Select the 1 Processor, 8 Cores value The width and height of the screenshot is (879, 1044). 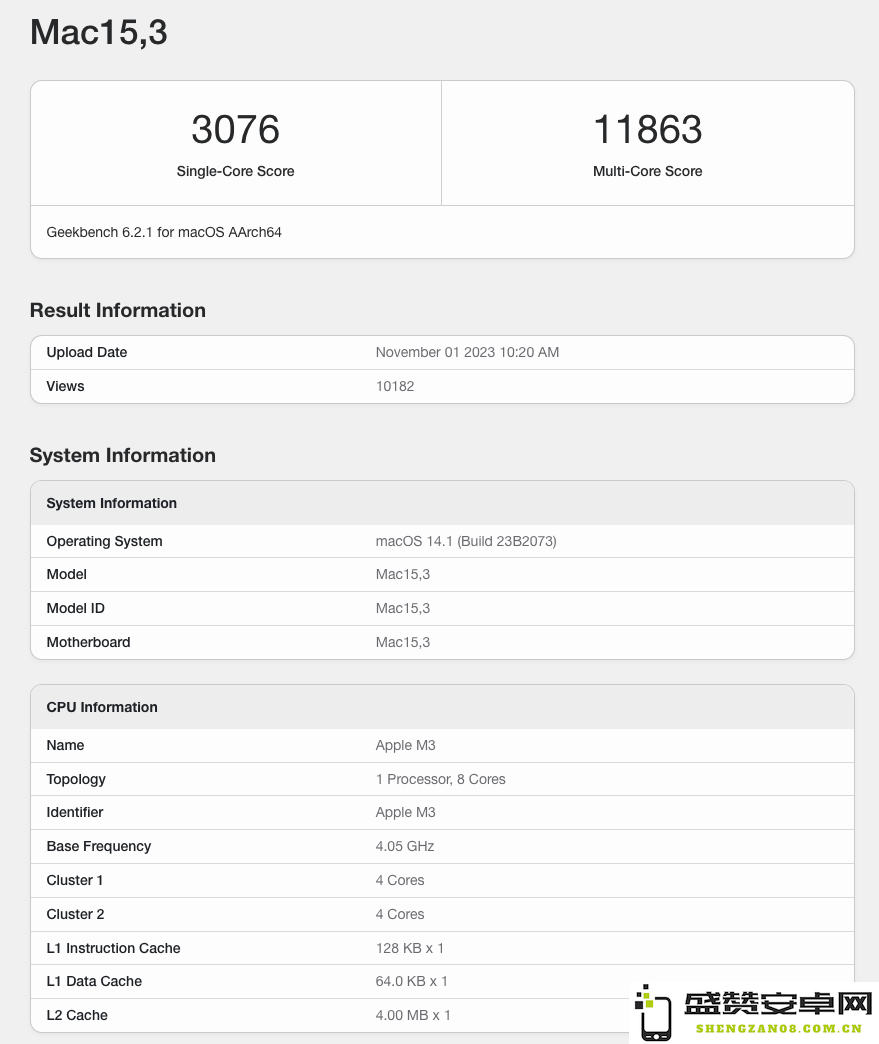point(441,779)
